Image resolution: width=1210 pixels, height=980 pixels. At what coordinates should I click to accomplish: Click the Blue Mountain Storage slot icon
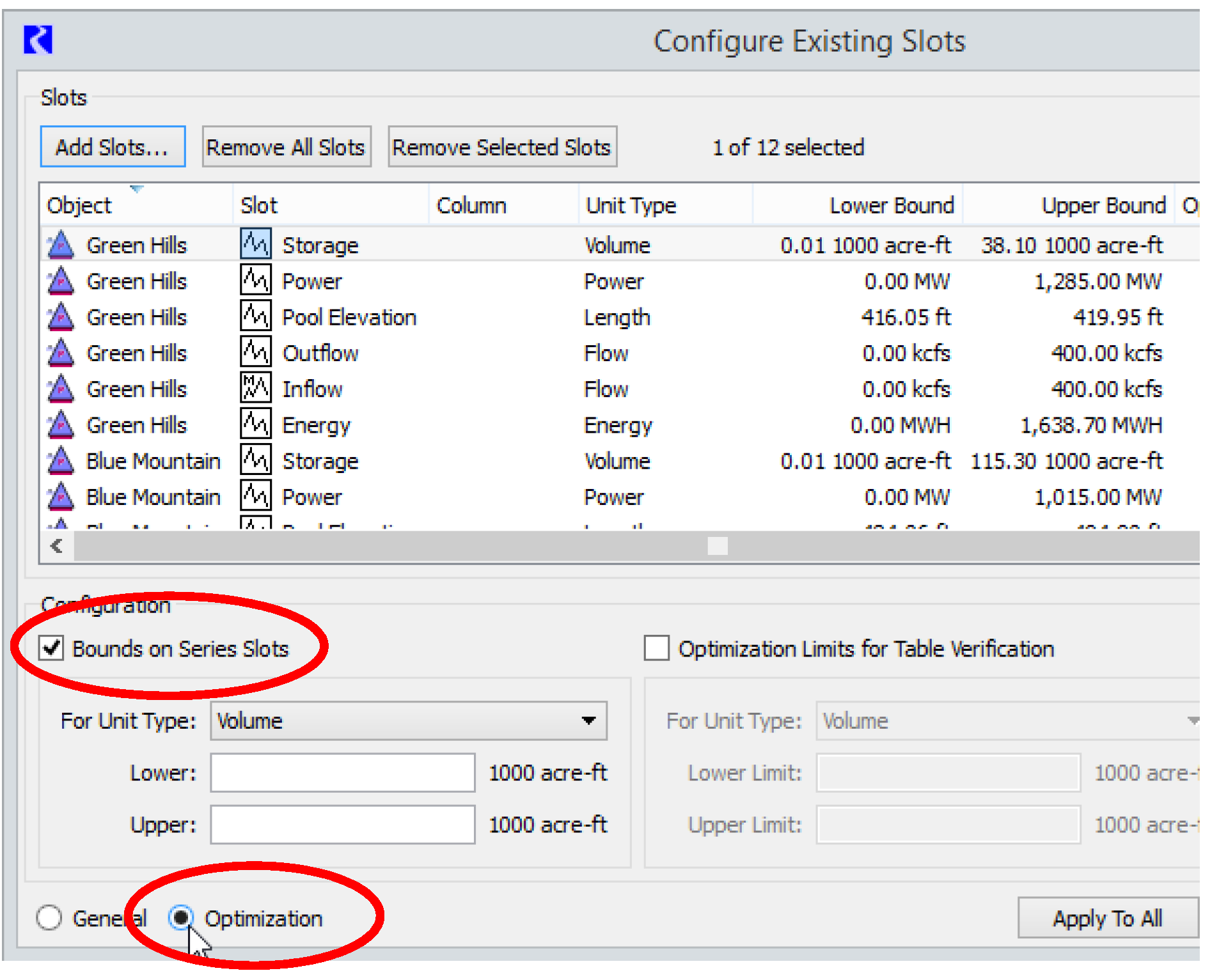[x=255, y=460]
